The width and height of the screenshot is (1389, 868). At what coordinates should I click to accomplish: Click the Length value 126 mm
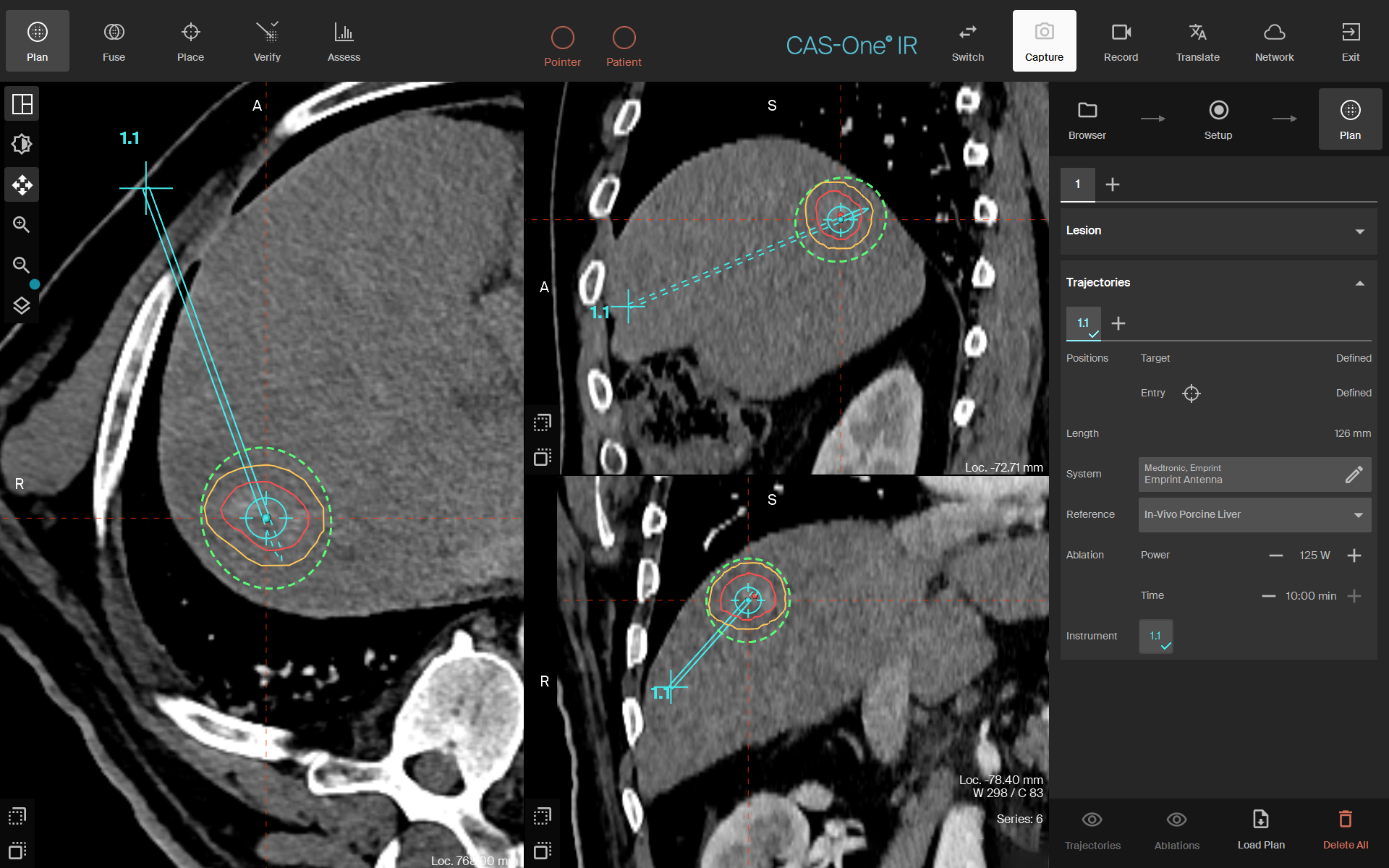(x=1352, y=433)
